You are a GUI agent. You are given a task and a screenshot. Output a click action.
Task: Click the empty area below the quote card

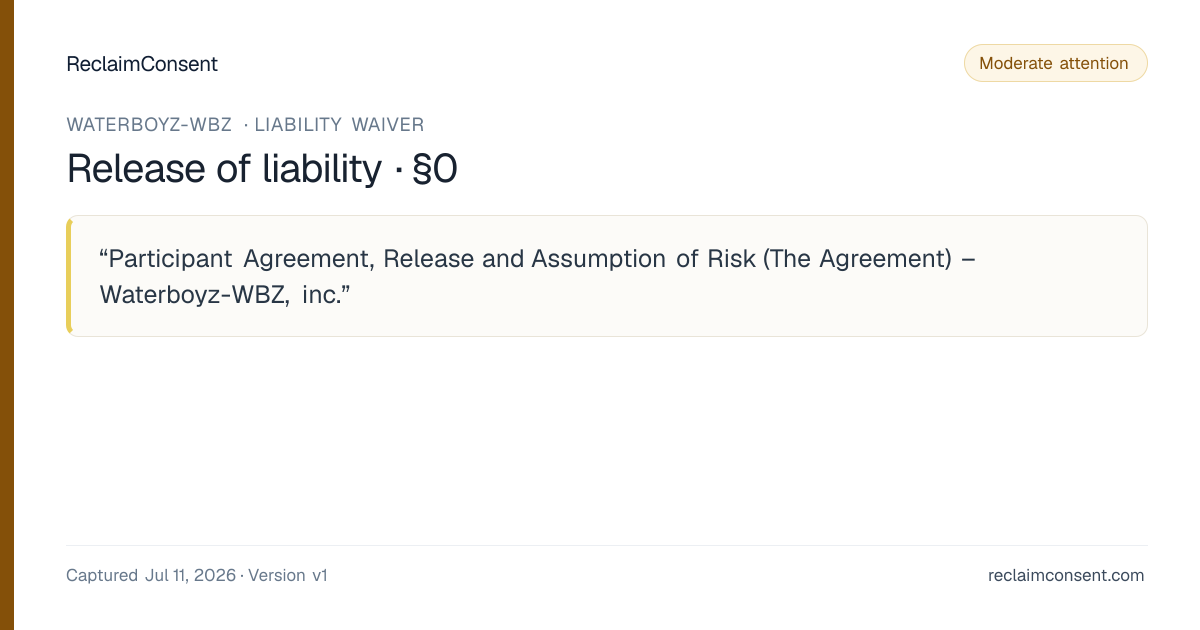tap(607, 440)
